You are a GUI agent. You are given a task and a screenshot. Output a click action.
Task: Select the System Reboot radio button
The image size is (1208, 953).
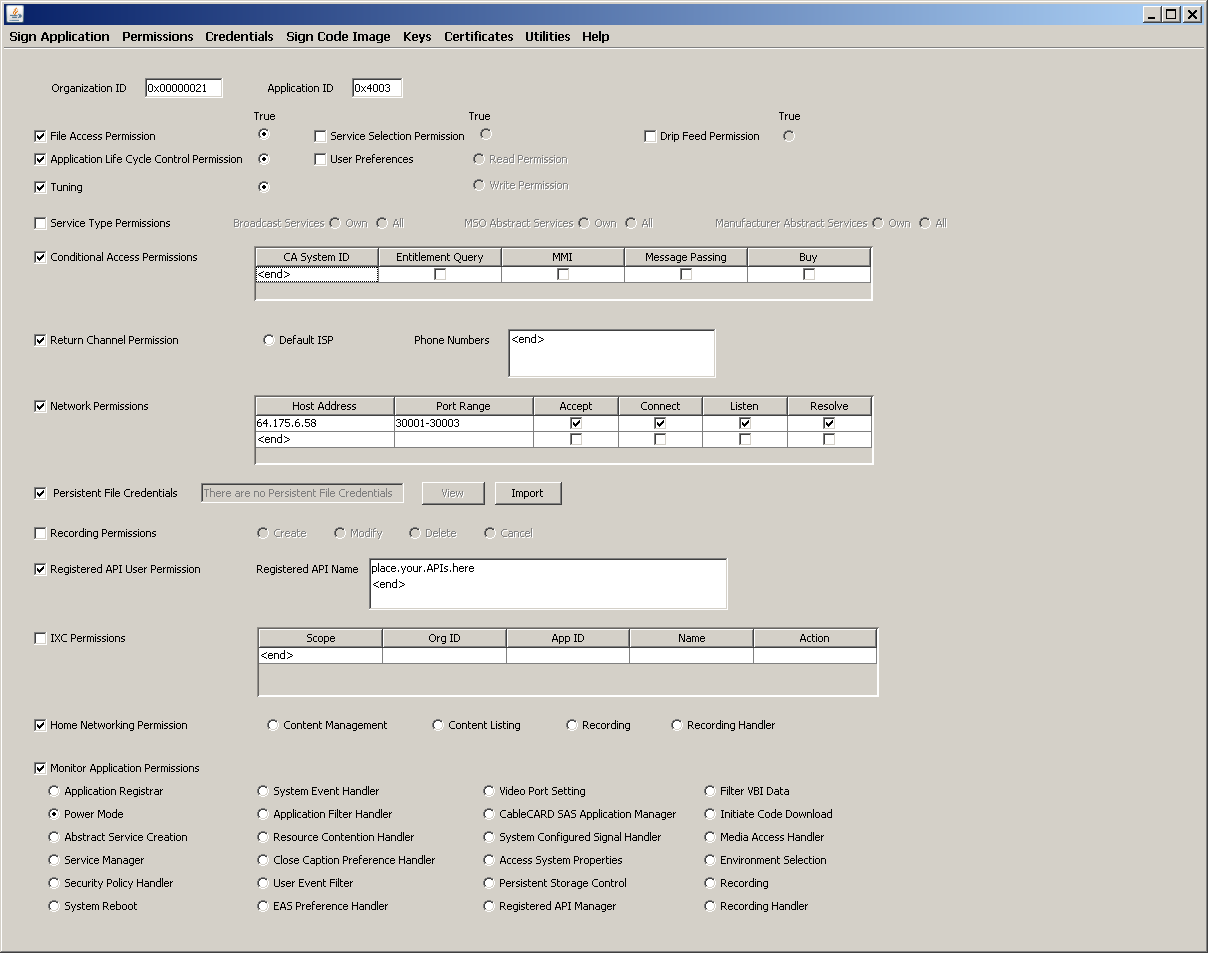tap(54, 906)
